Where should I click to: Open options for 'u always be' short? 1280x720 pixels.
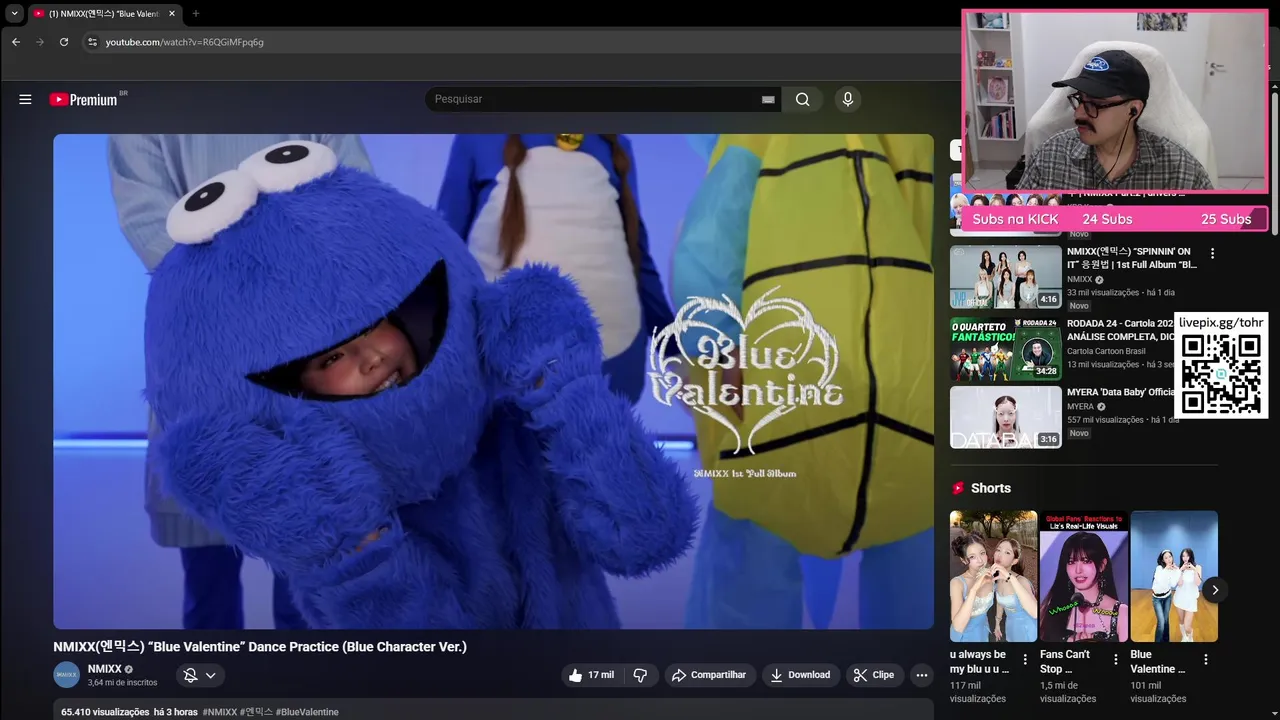pyautogui.click(x=1024, y=660)
